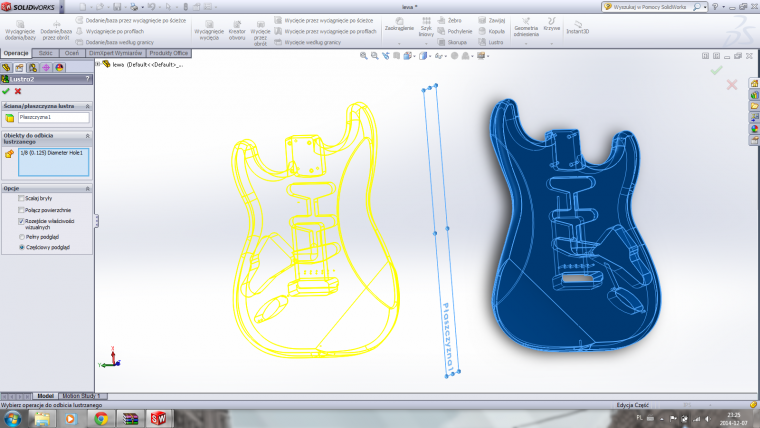Image resolution: width=760 pixels, height=428 pixels.
Task: Open the search options dropdown arrow
Action: click(x=705, y=7)
